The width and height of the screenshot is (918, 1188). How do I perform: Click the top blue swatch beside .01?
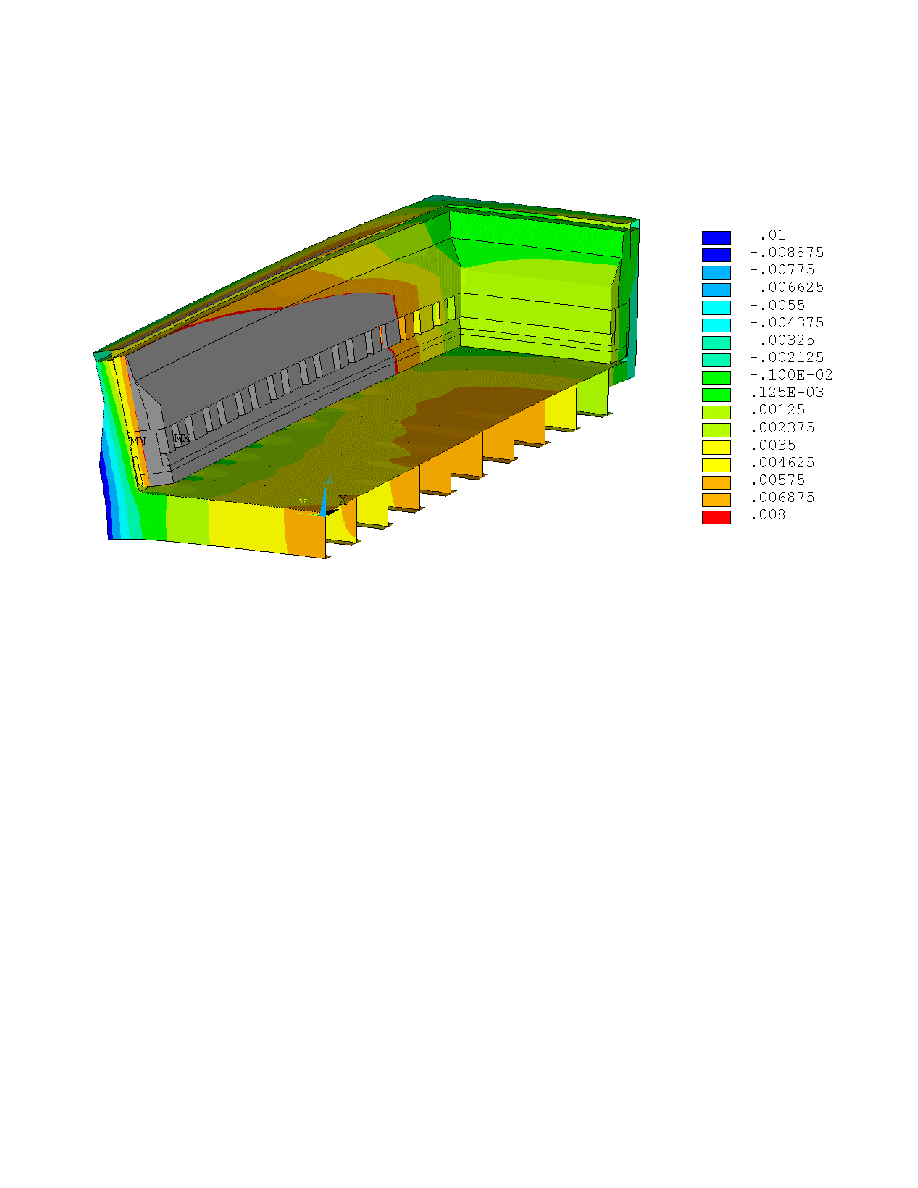[716, 238]
